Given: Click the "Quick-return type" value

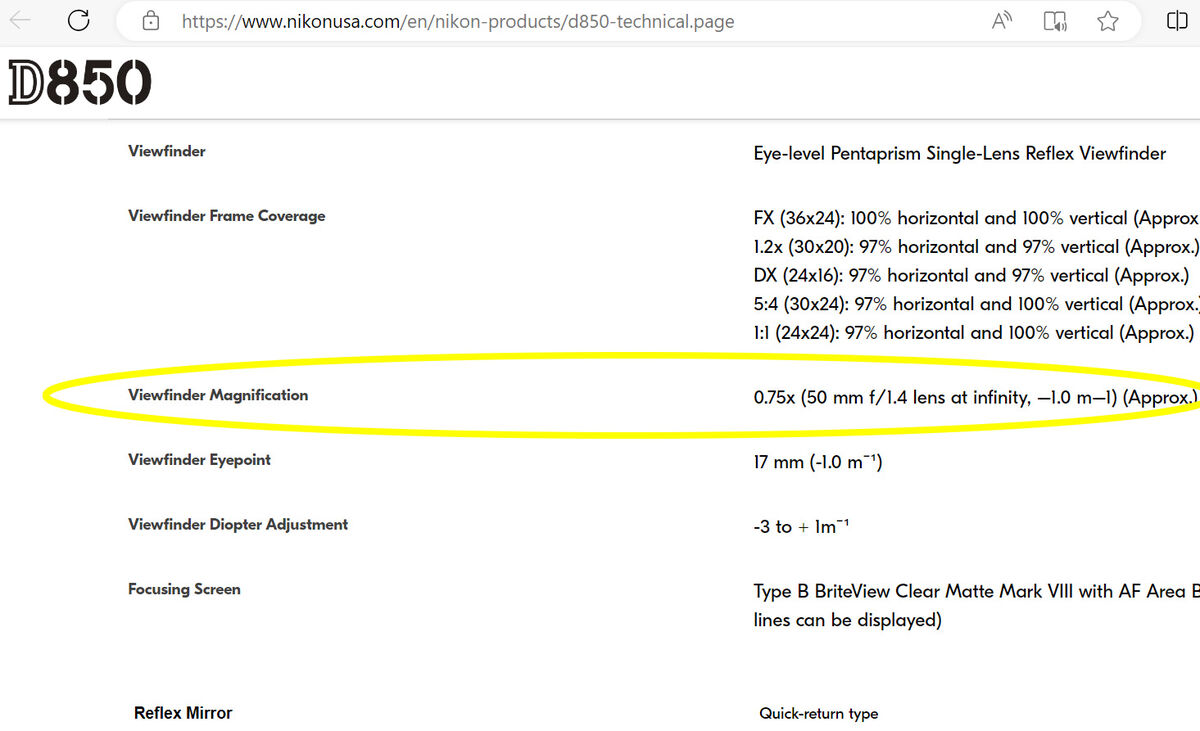Looking at the screenshot, I should (819, 714).
